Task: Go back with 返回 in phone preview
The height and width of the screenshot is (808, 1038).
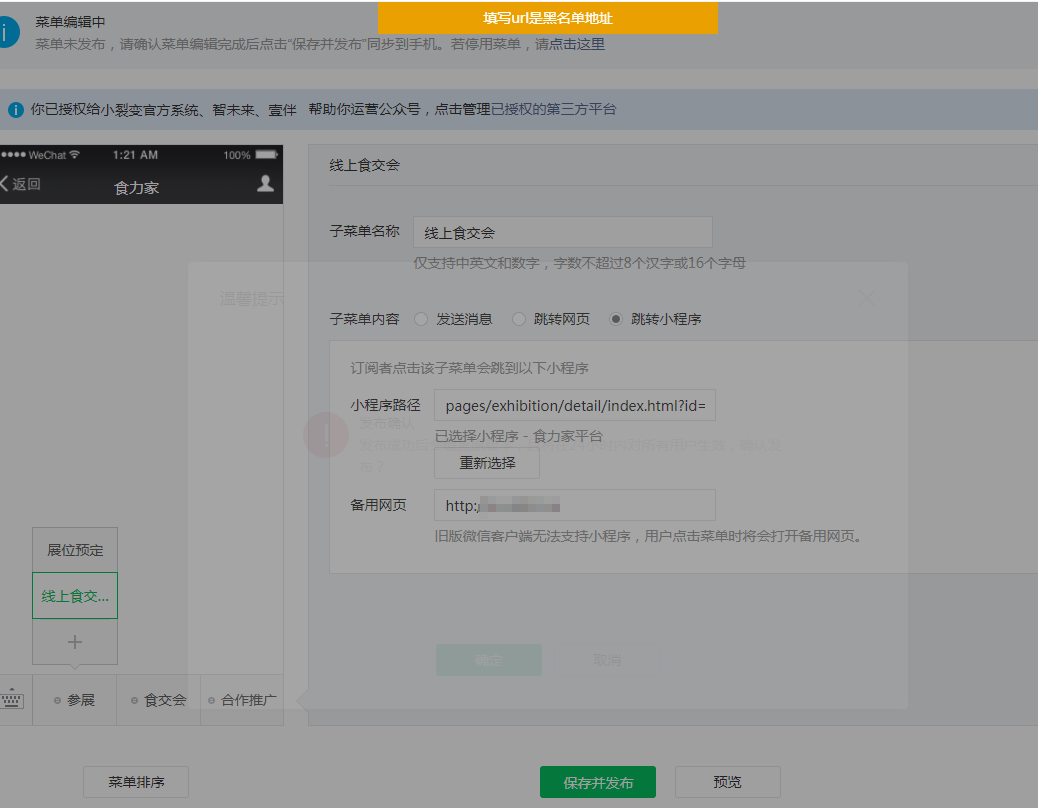Action: click(x=21, y=184)
